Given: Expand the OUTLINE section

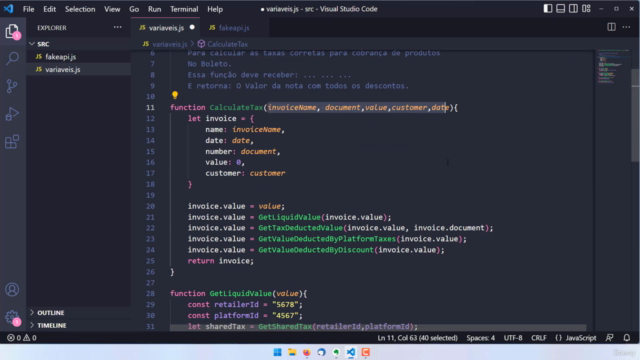Looking at the screenshot, I should point(78,313).
